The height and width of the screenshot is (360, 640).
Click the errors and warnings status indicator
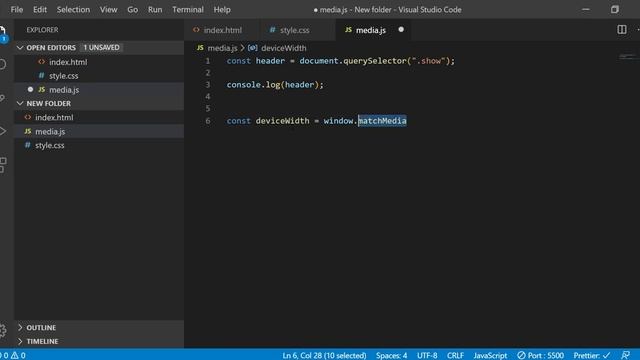tap(13, 355)
